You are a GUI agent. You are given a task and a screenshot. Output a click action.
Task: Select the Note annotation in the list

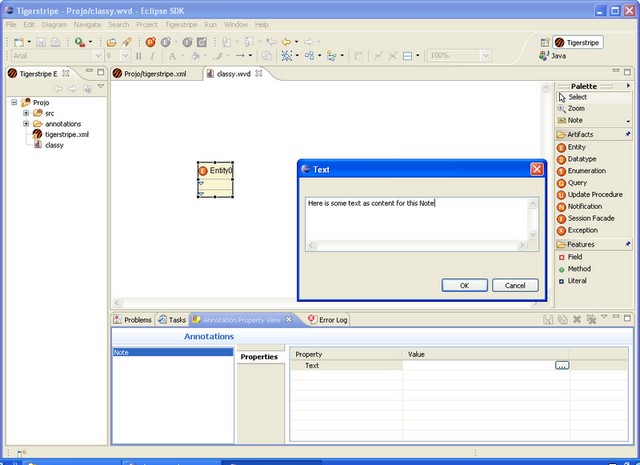click(x=173, y=352)
